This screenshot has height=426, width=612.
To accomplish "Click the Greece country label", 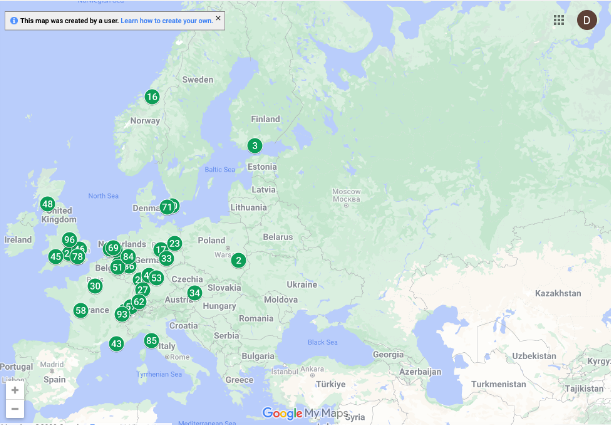I will (x=239, y=380).
